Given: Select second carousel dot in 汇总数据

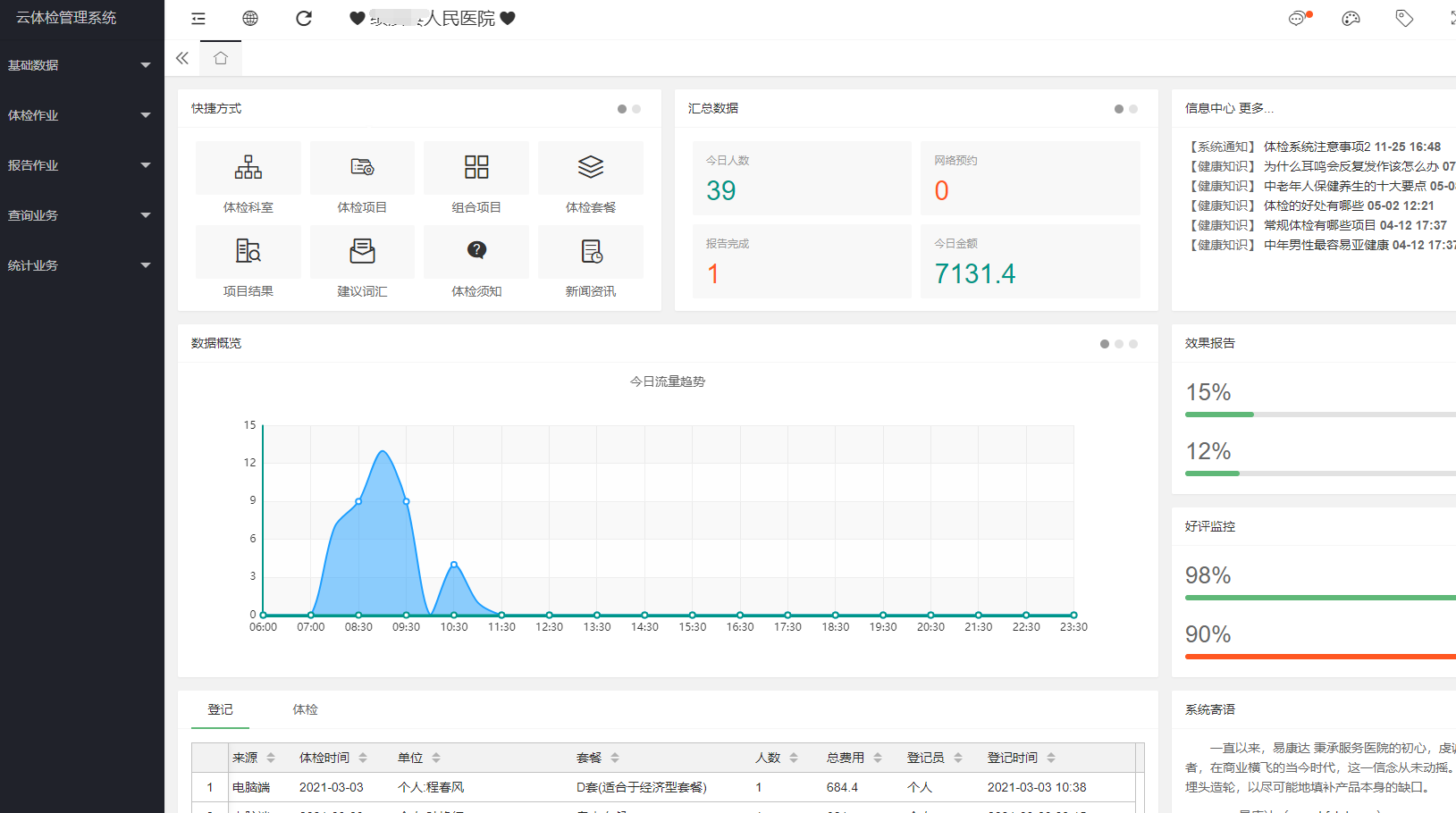Looking at the screenshot, I should [x=1133, y=109].
